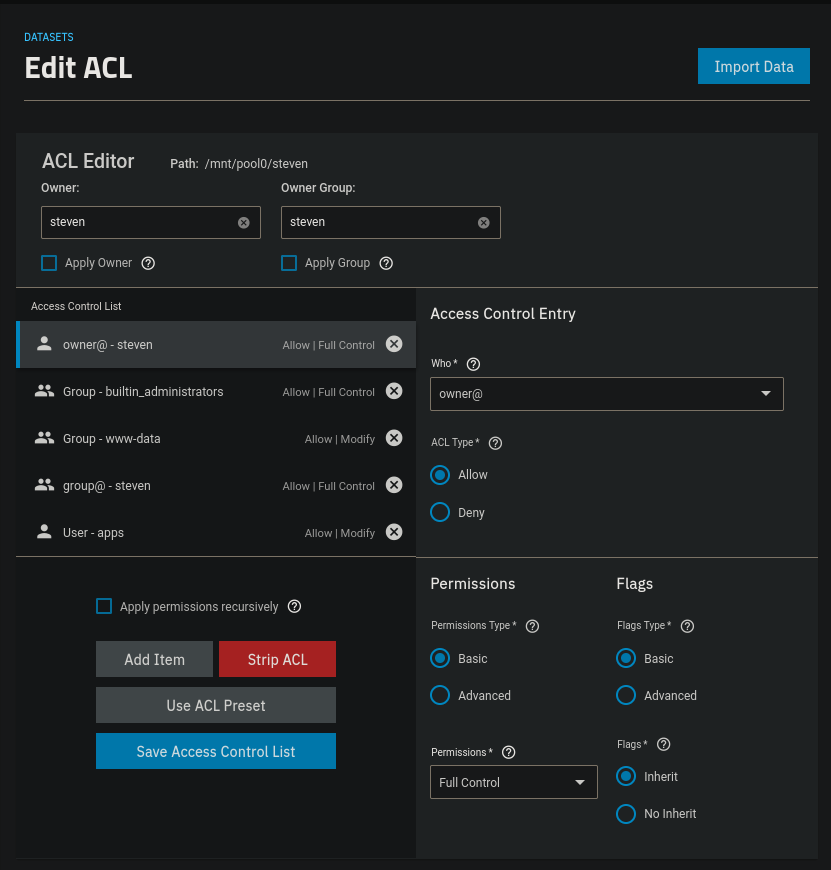The width and height of the screenshot is (831, 870).
Task: Click the person icon of User - apps
Action: pyautogui.click(x=44, y=533)
